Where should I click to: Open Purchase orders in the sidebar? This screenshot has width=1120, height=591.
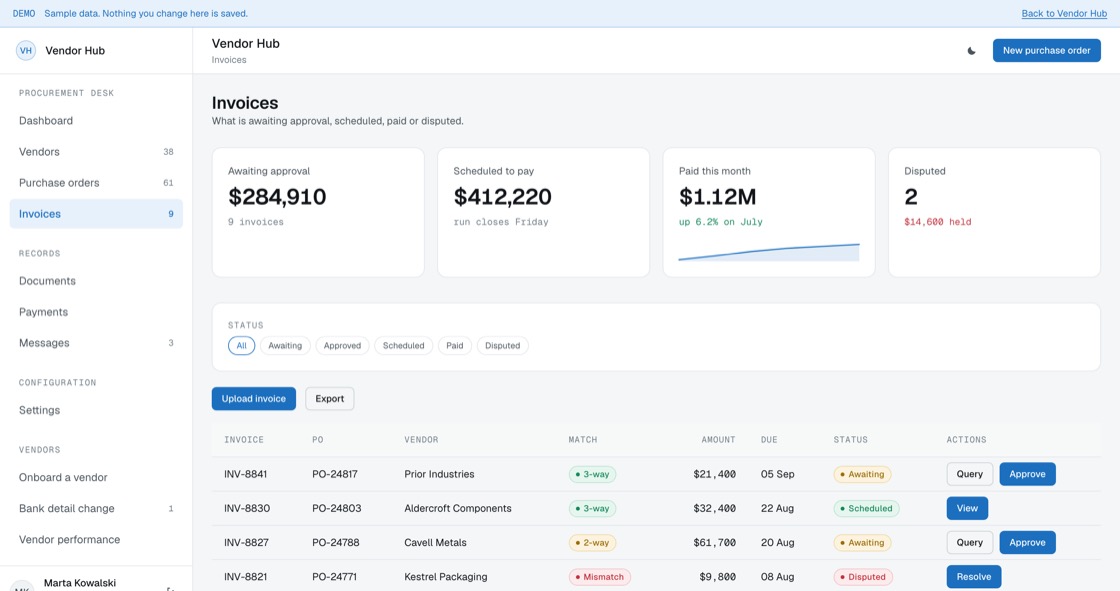(96, 183)
